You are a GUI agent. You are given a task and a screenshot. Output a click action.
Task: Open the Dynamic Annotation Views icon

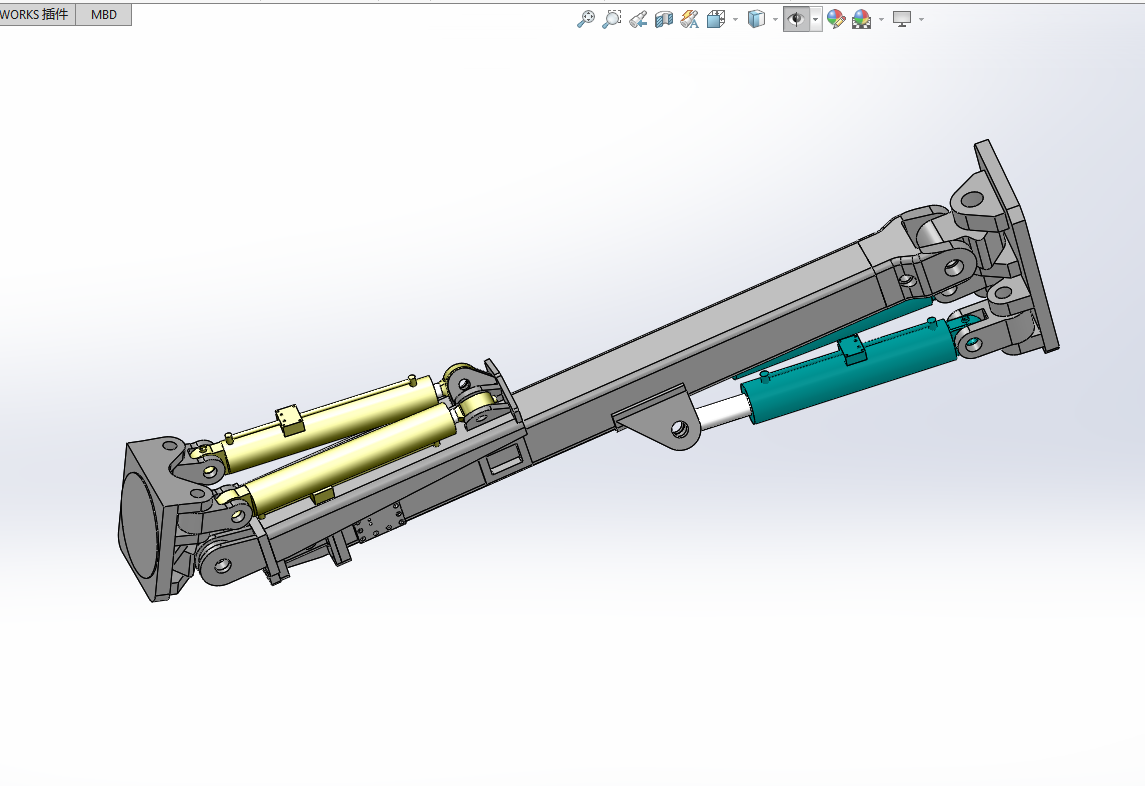[689, 19]
